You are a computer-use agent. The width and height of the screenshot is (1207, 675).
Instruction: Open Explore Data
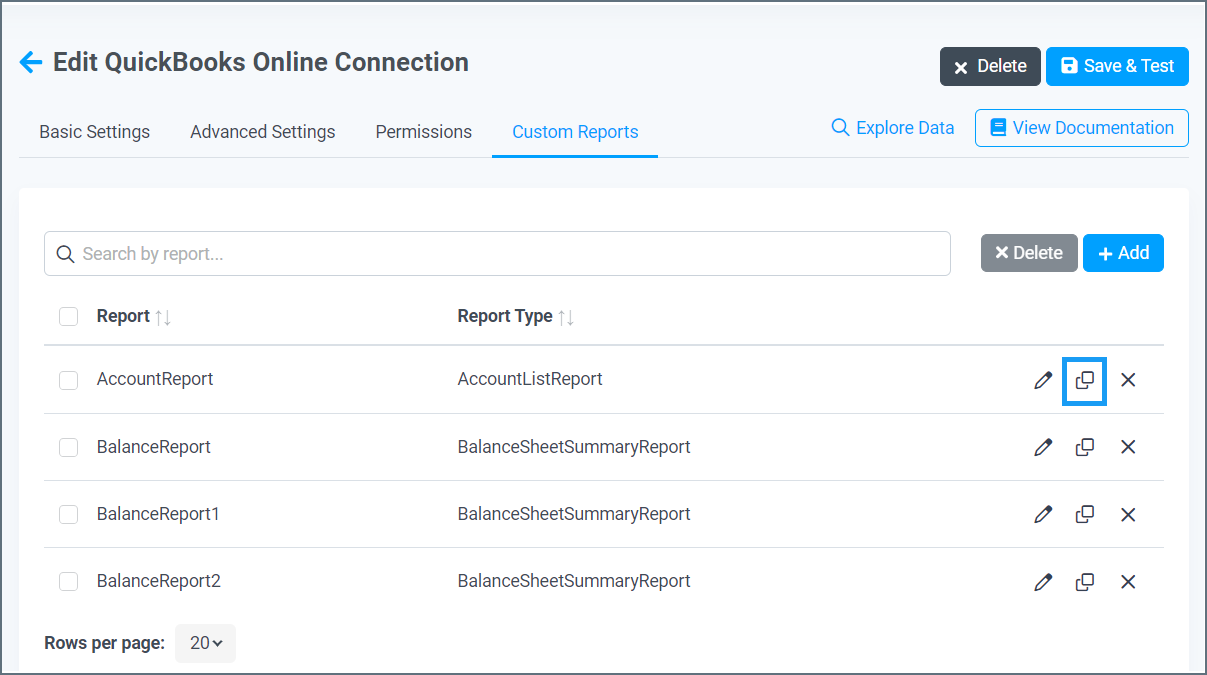click(891, 127)
